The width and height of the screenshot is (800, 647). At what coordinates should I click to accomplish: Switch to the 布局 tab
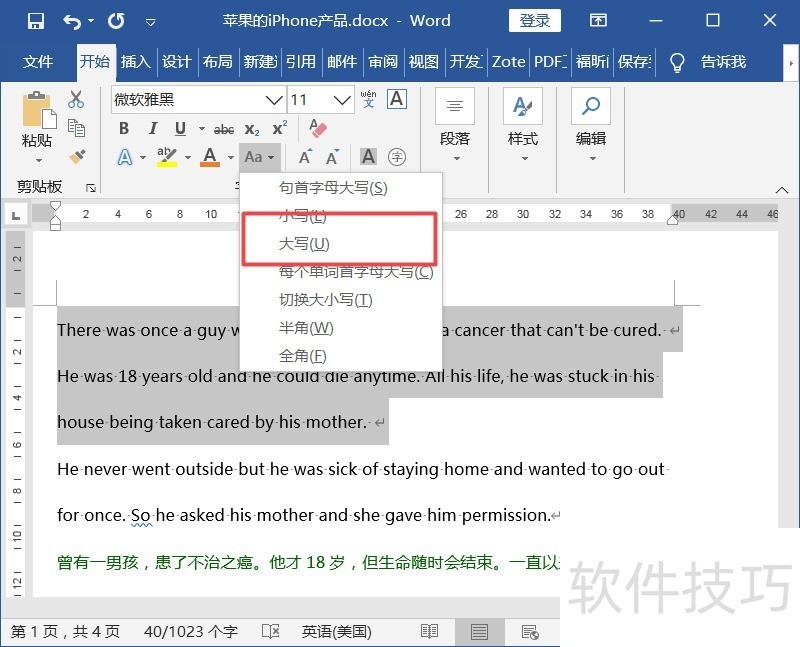tap(218, 62)
